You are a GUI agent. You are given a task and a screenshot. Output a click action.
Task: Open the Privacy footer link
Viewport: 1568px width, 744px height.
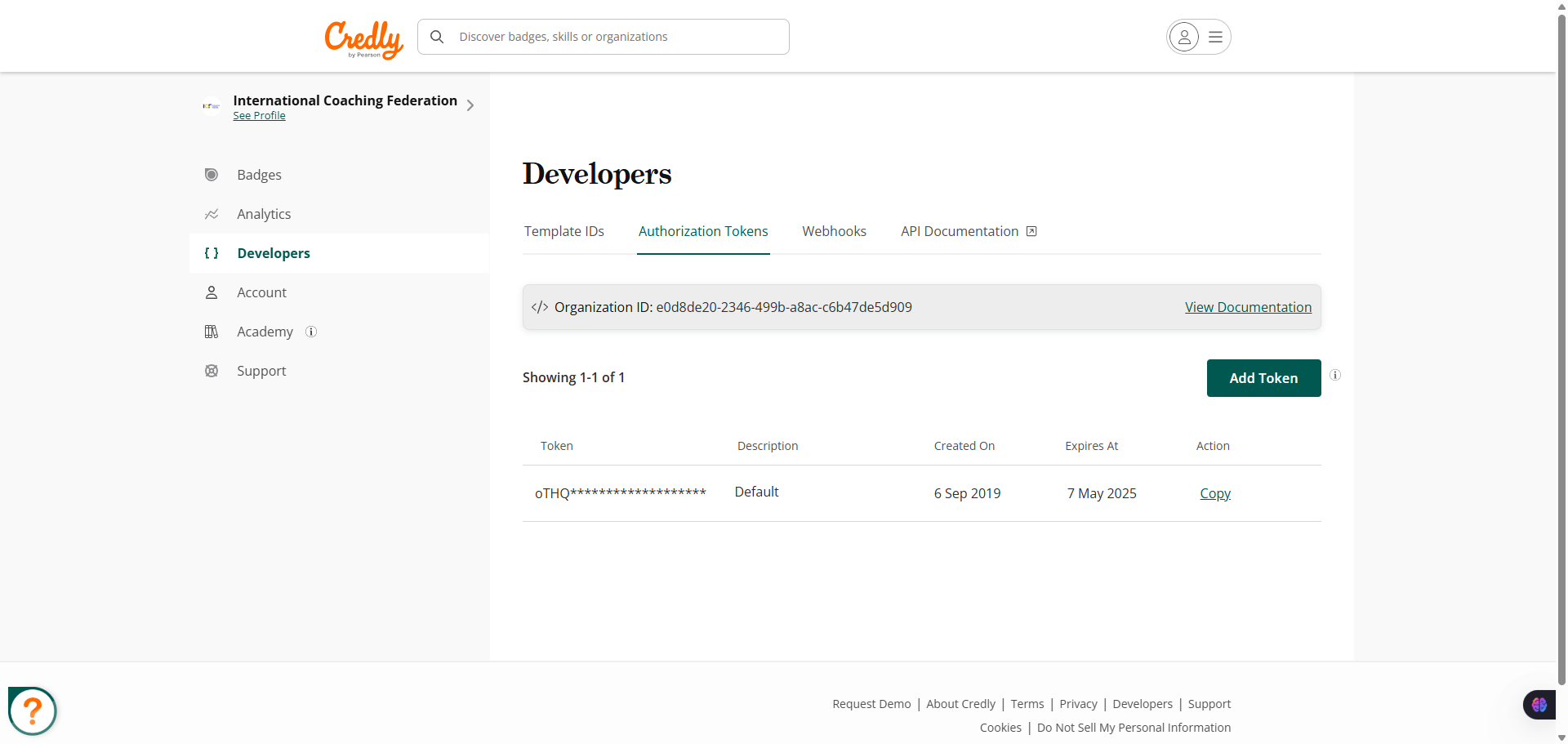tap(1078, 704)
